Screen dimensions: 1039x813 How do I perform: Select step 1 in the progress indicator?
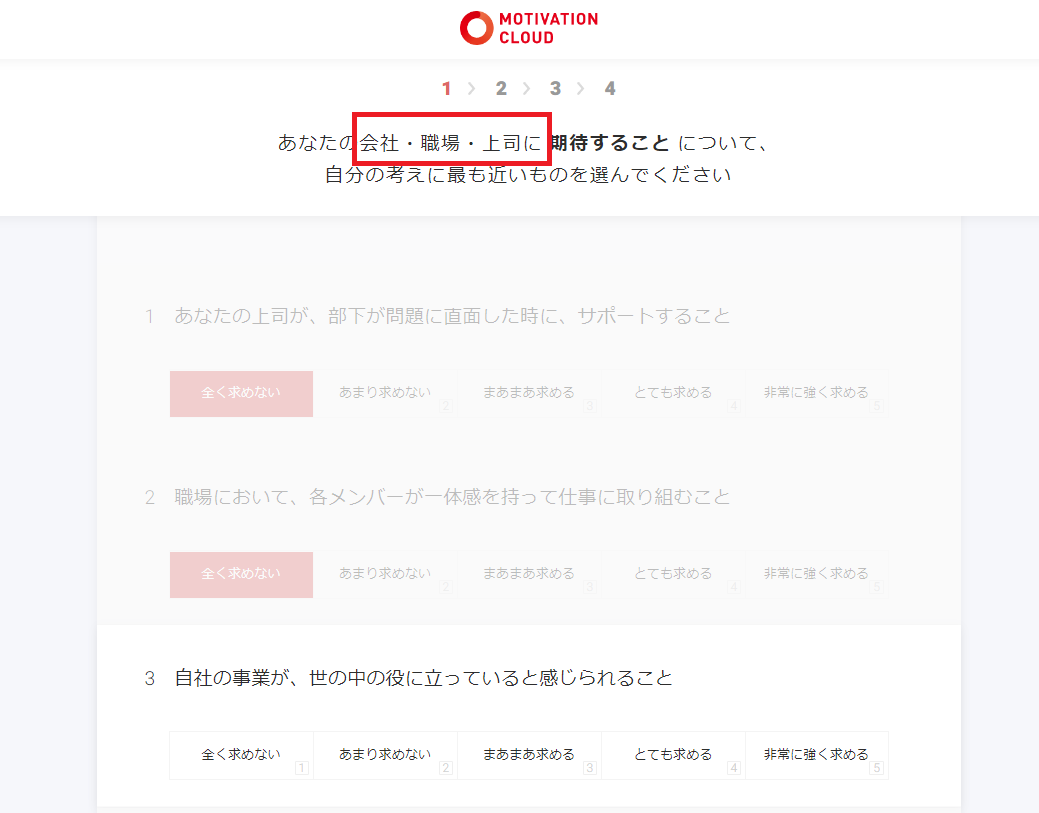click(x=447, y=88)
